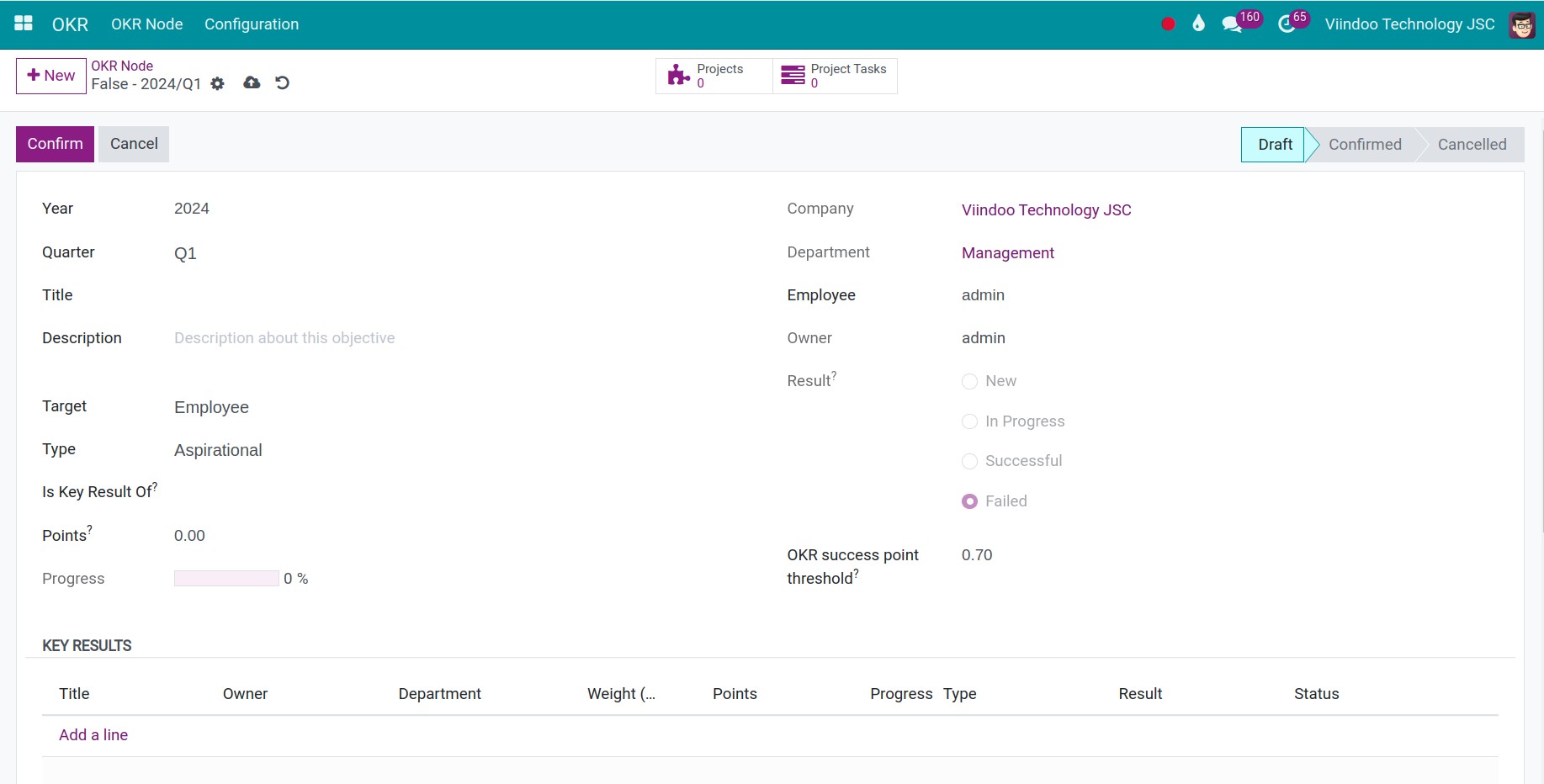
Task: Open conversations with 160 badge
Action: pyautogui.click(x=1241, y=22)
